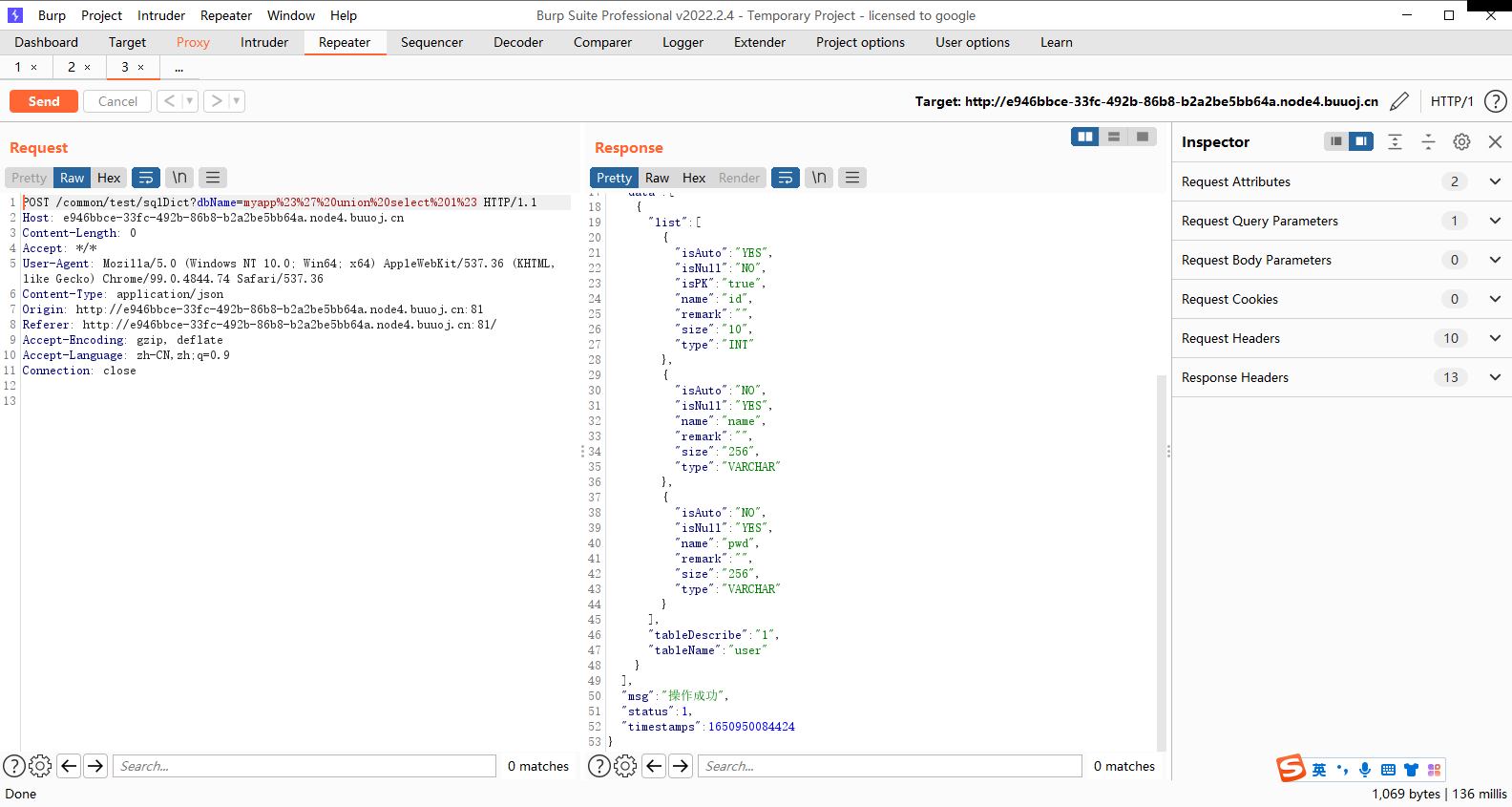Viewport: 1512px width, 807px height.
Task: Close Repeater tab 3
Action: 141,68
